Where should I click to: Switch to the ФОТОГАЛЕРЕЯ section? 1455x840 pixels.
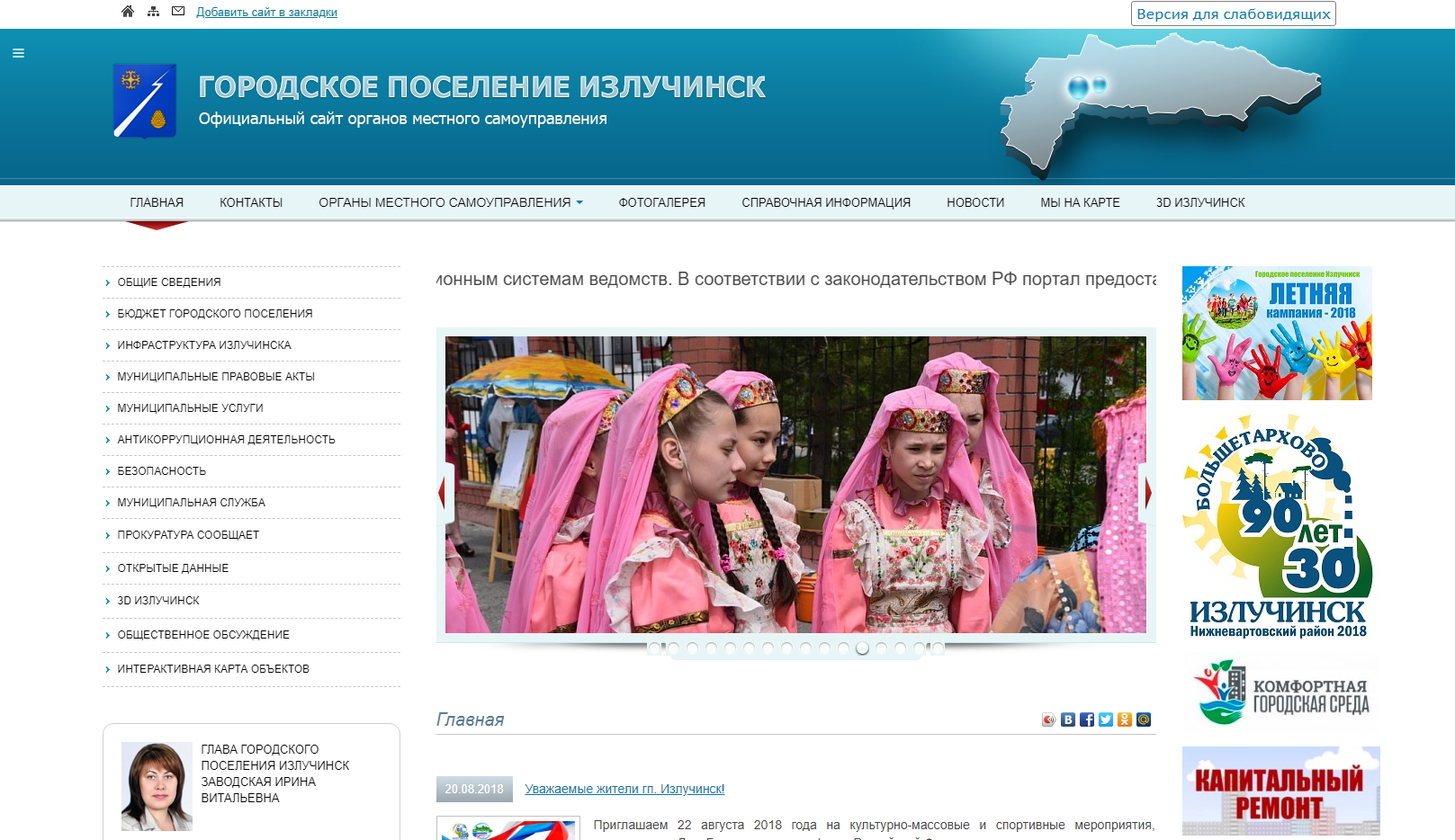[x=660, y=202]
